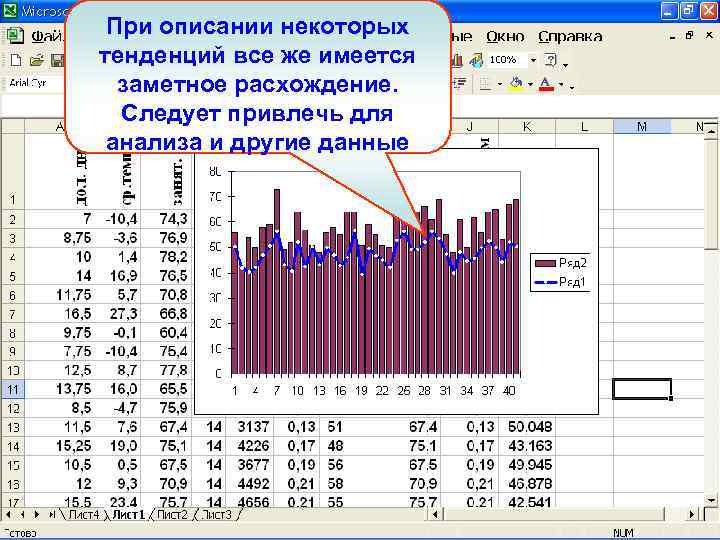Click cell containing 4492
This screenshot has width=720, height=540.
(253, 484)
